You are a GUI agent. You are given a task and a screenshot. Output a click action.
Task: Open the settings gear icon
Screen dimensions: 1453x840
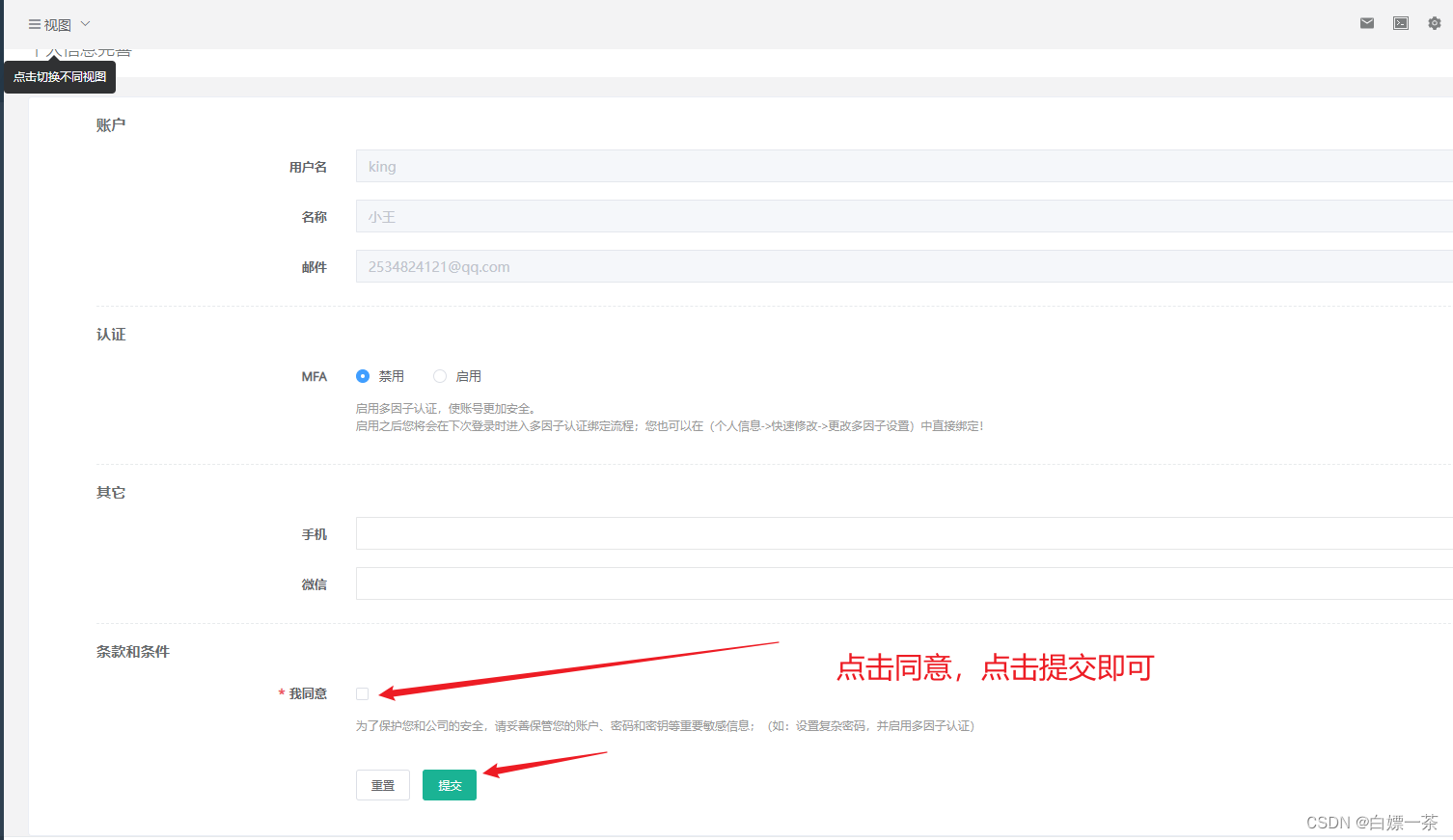(1435, 23)
